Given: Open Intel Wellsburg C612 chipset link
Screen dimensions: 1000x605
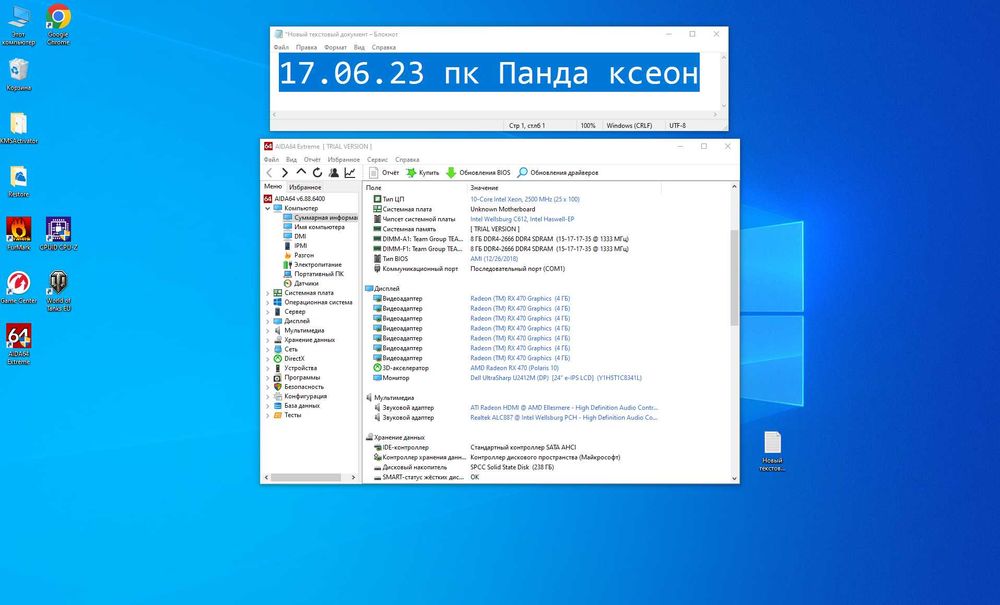Looking at the screenshot, I should 522,219.
